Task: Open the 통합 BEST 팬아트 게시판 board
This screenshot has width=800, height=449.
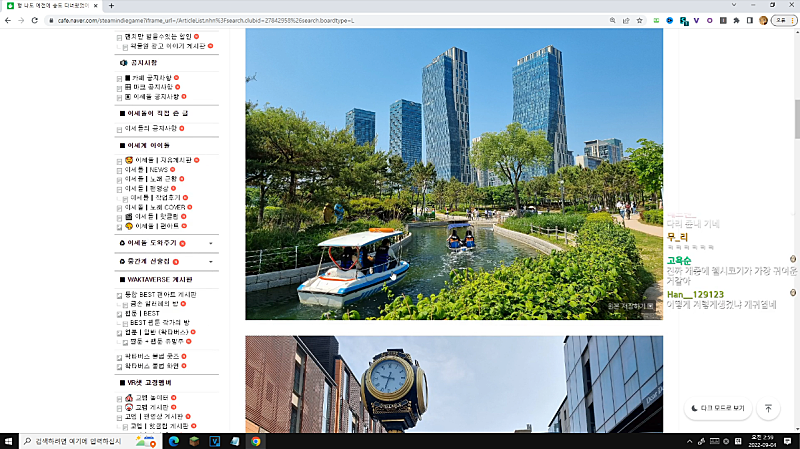Action: tap(160, 294)
